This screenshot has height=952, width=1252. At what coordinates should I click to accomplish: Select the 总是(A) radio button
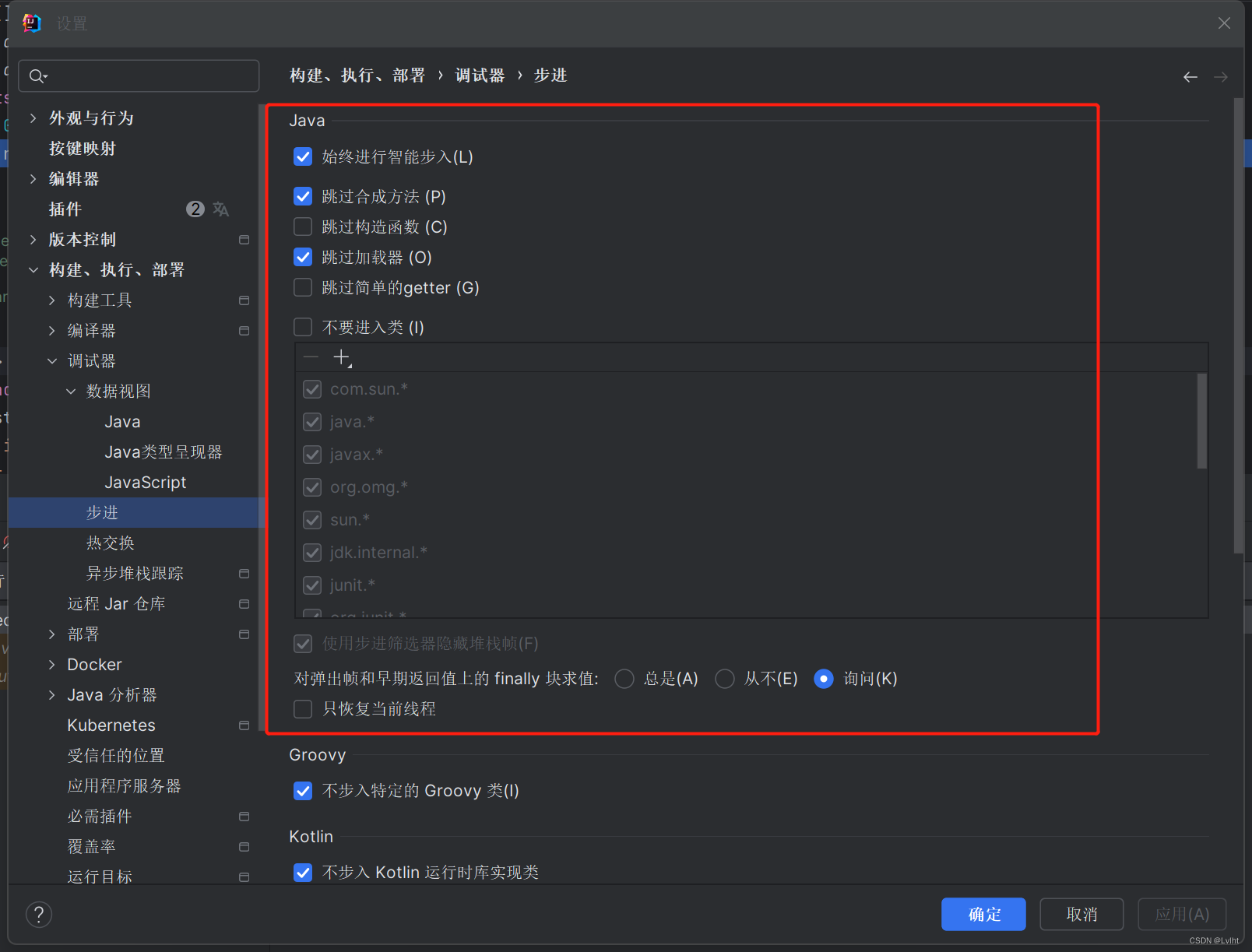tap(624, 679)
